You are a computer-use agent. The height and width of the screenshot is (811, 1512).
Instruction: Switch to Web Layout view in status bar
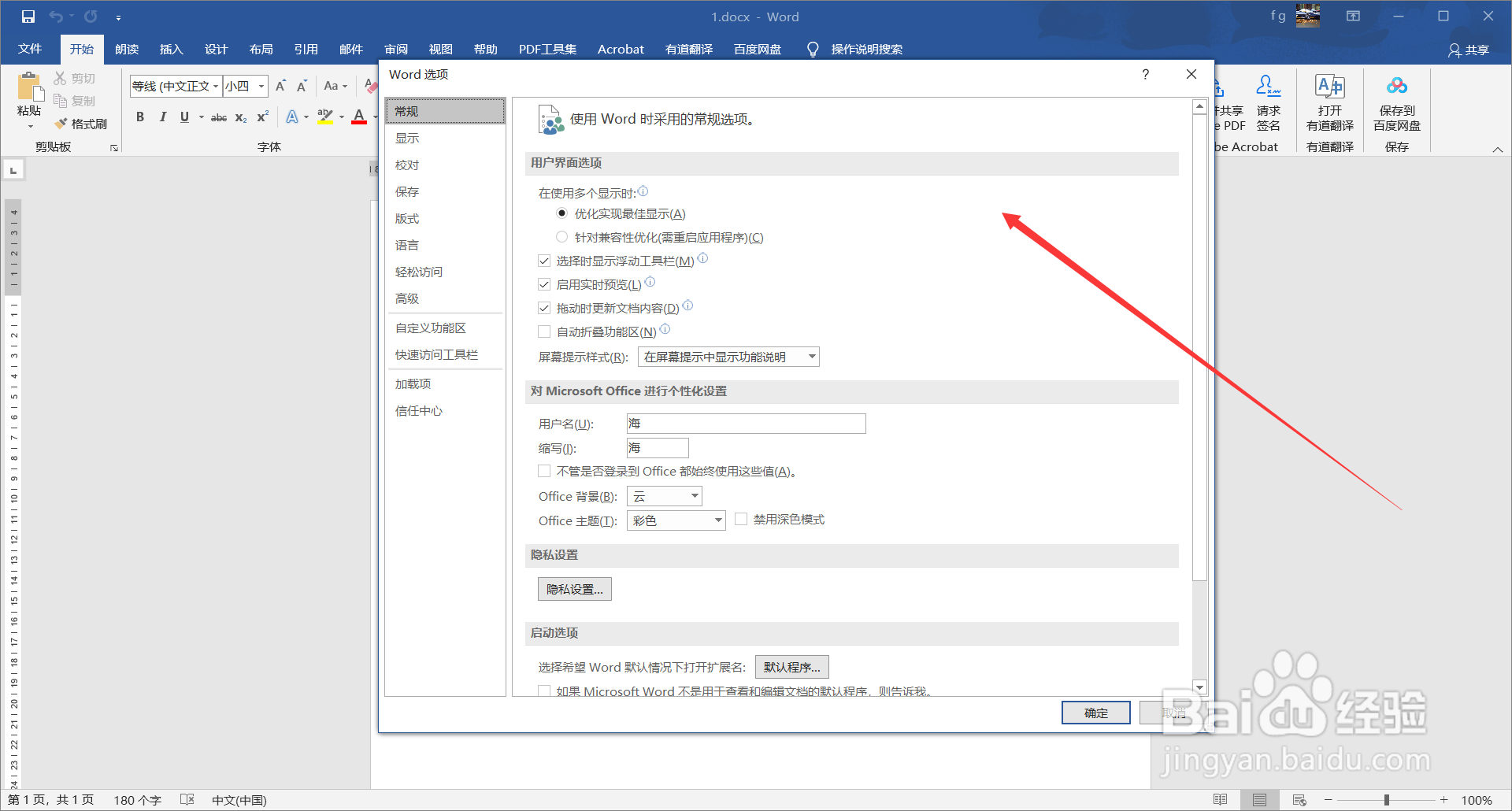pos(1299,800)
